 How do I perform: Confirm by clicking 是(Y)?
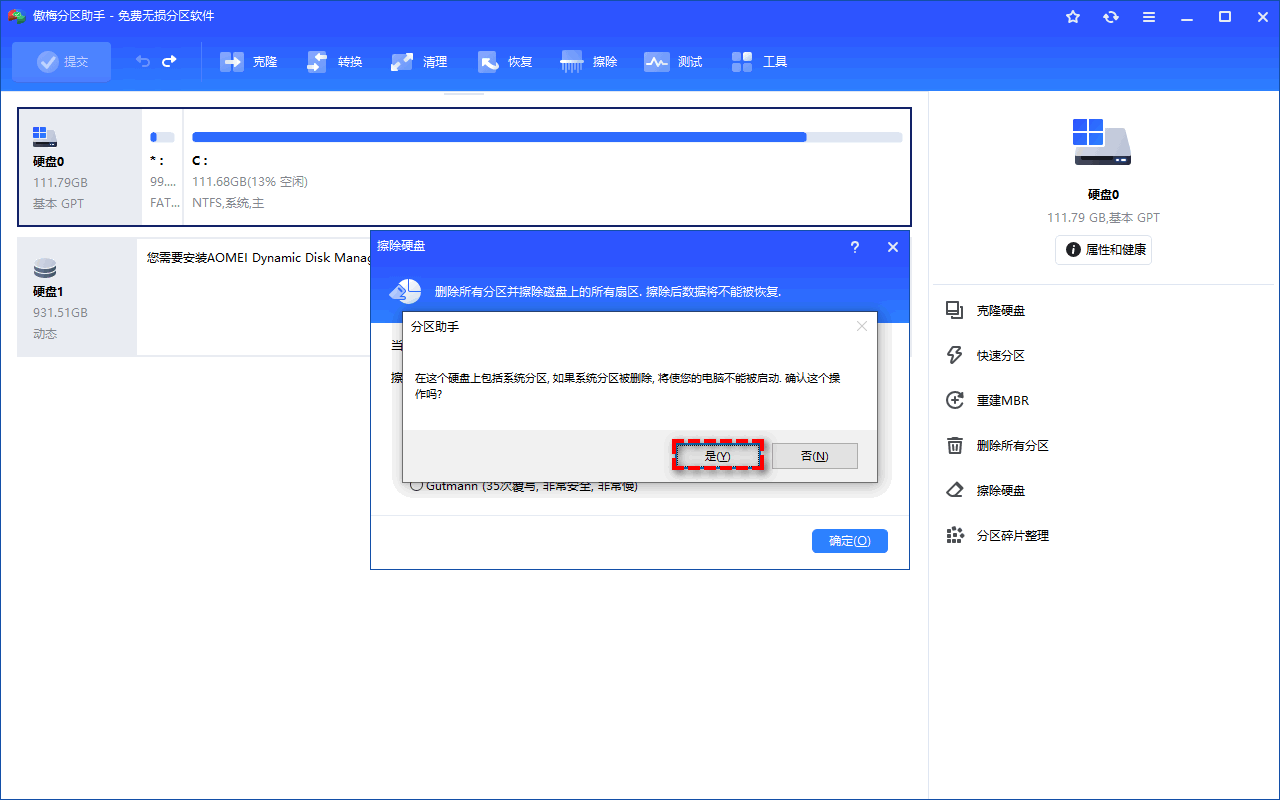pyautogui.click(x=717, y=455)
